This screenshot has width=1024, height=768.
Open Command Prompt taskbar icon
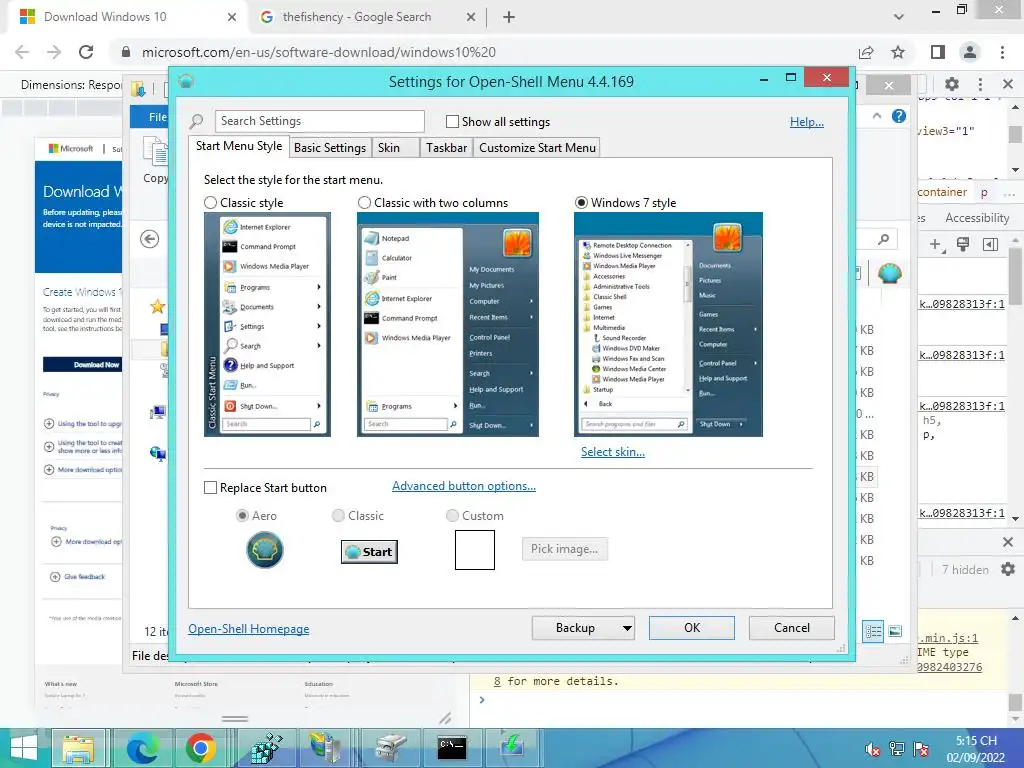(451, 748)
